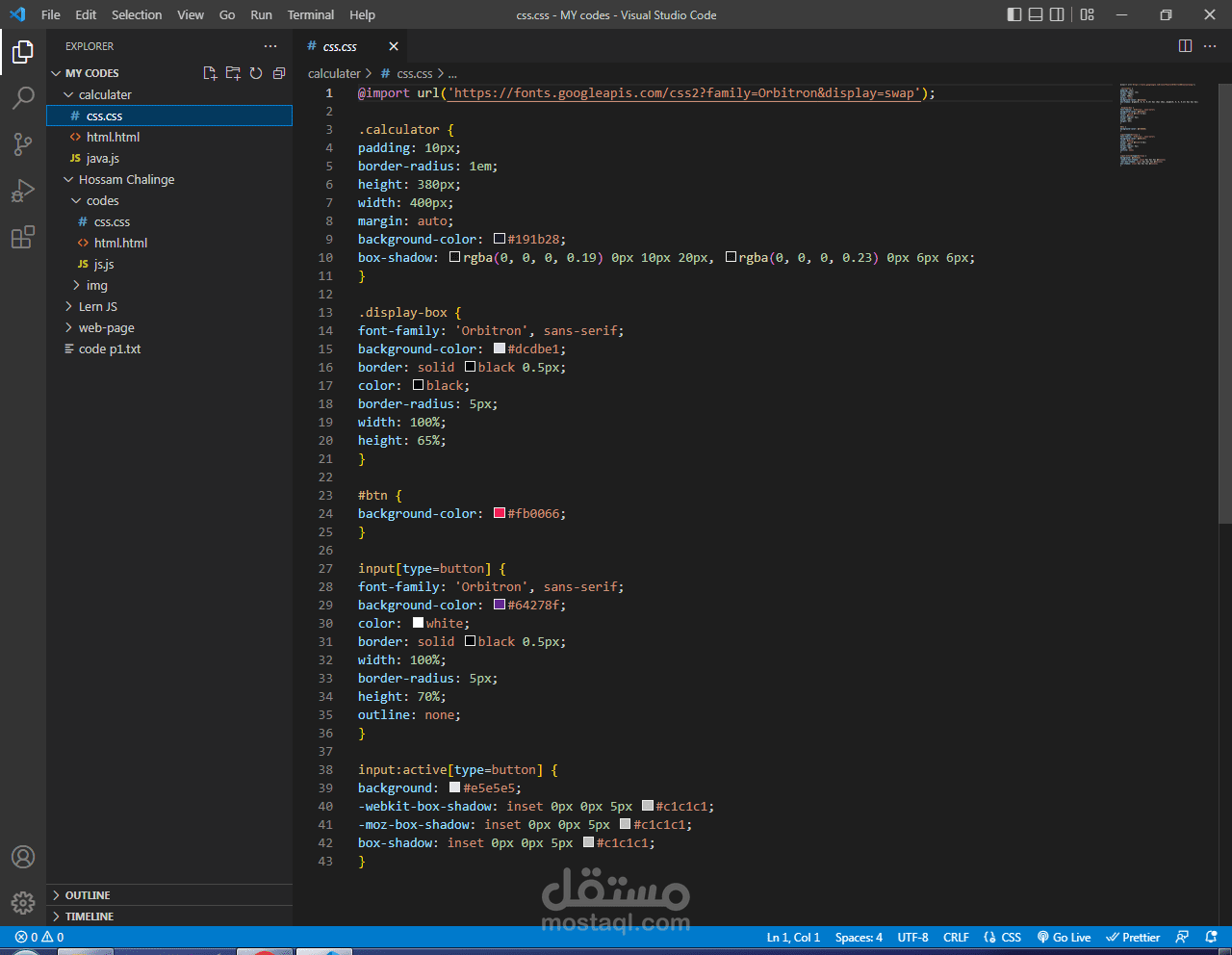Open the Go menu
Image resolution: width=1232 pixels, height=955 pixels.
pyautogui.click(x=227, y=14)
